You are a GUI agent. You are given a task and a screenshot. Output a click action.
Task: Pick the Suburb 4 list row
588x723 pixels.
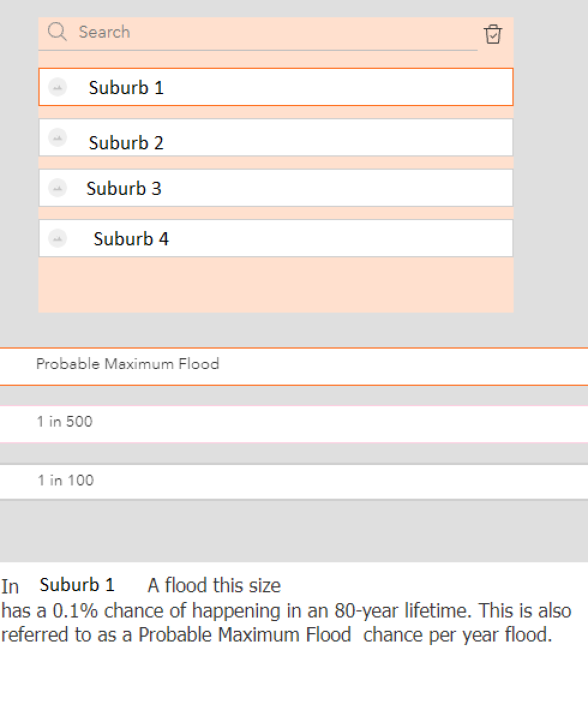276,238
